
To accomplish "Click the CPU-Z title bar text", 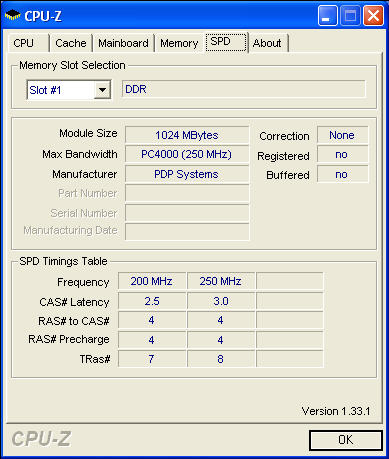I will 43,16.
